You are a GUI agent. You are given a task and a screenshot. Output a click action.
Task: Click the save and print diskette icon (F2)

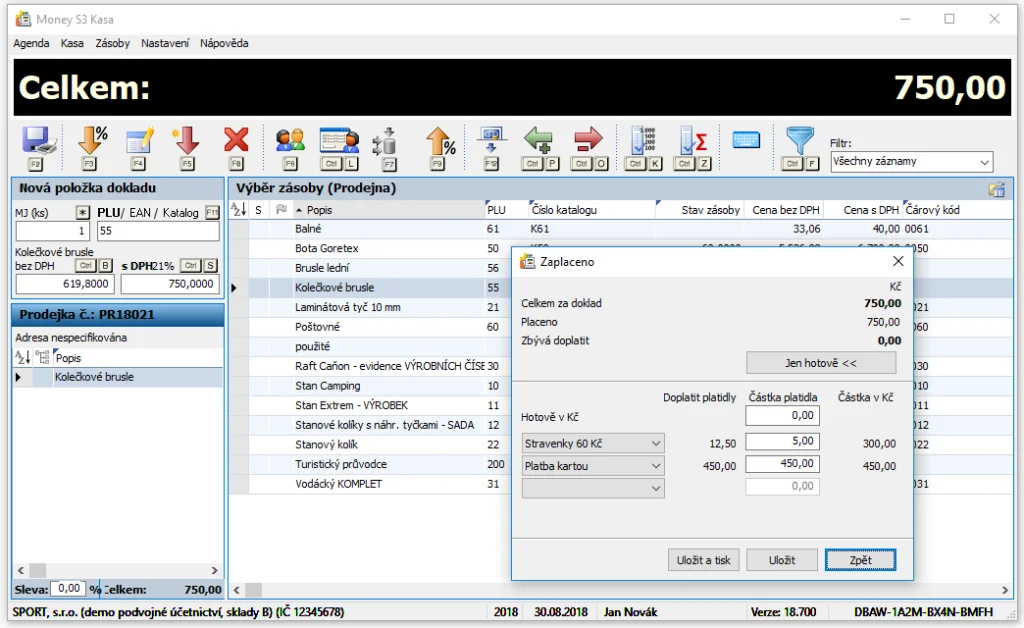(36, 140)
